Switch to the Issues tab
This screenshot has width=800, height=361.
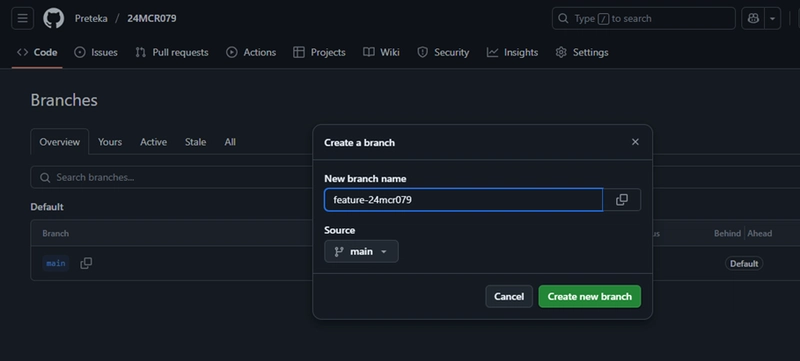coord(96,52)
